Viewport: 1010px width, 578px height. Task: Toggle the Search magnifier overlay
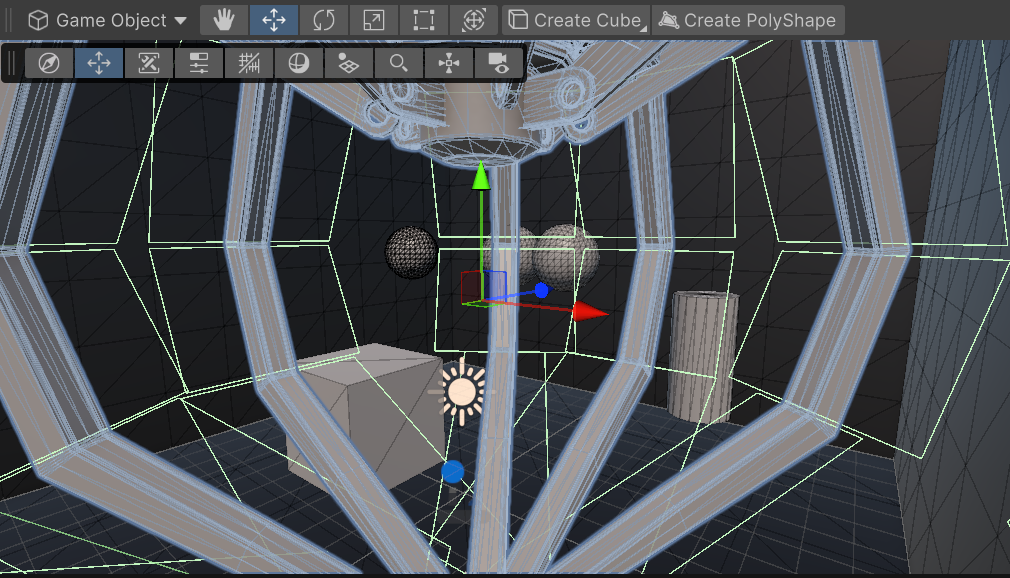click(x=399, y=63)
